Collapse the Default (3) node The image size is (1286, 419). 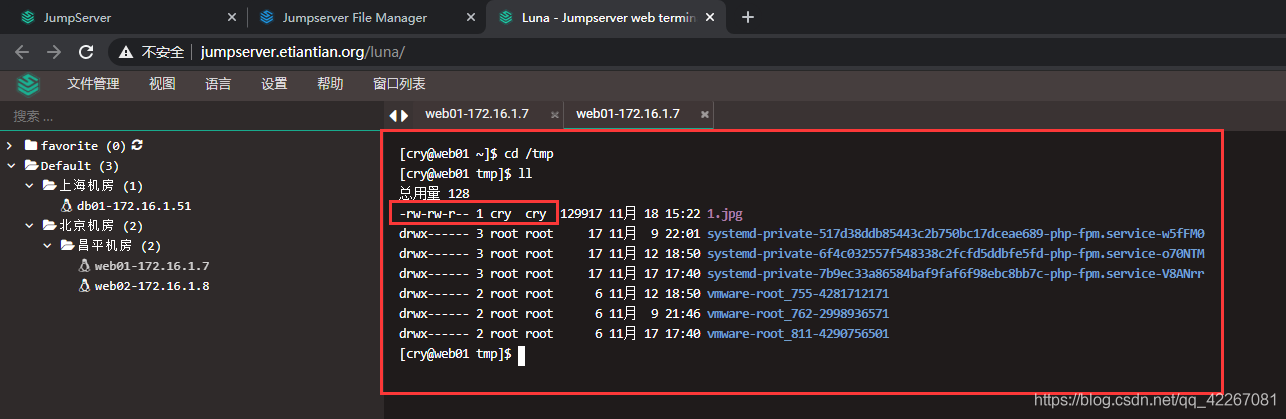[10, 166]
